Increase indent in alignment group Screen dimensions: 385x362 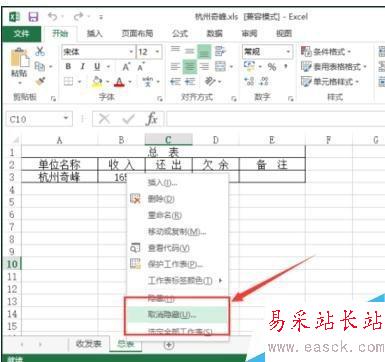[x=190, y=81]
